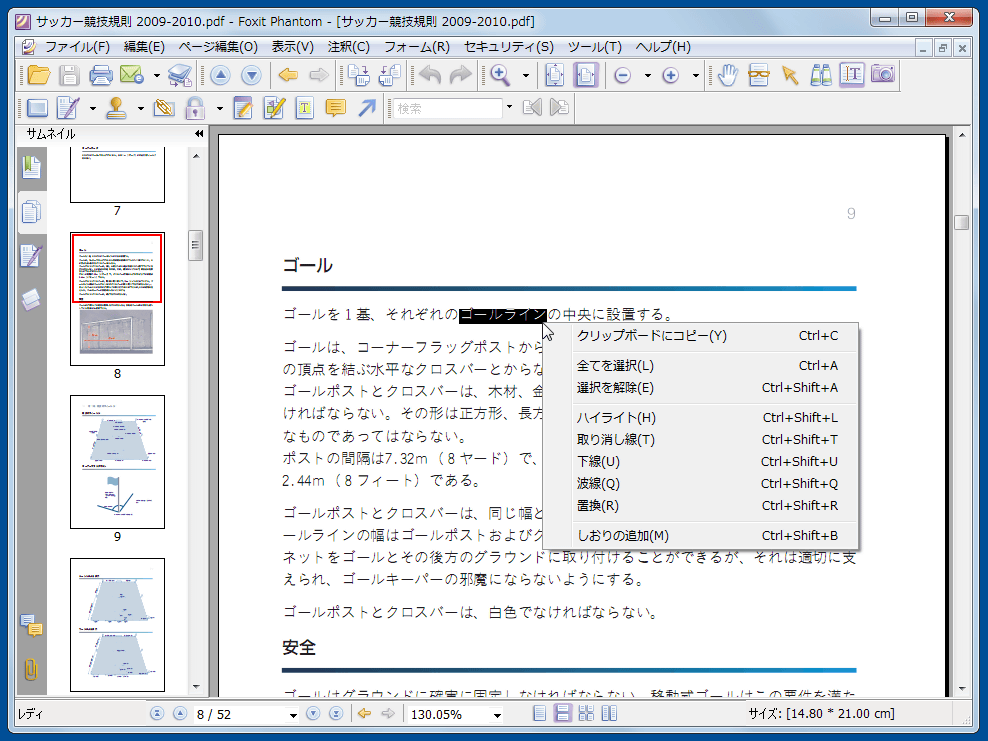Select the Snapshot camera tool

pyautogui.click(x=883, y=74)
